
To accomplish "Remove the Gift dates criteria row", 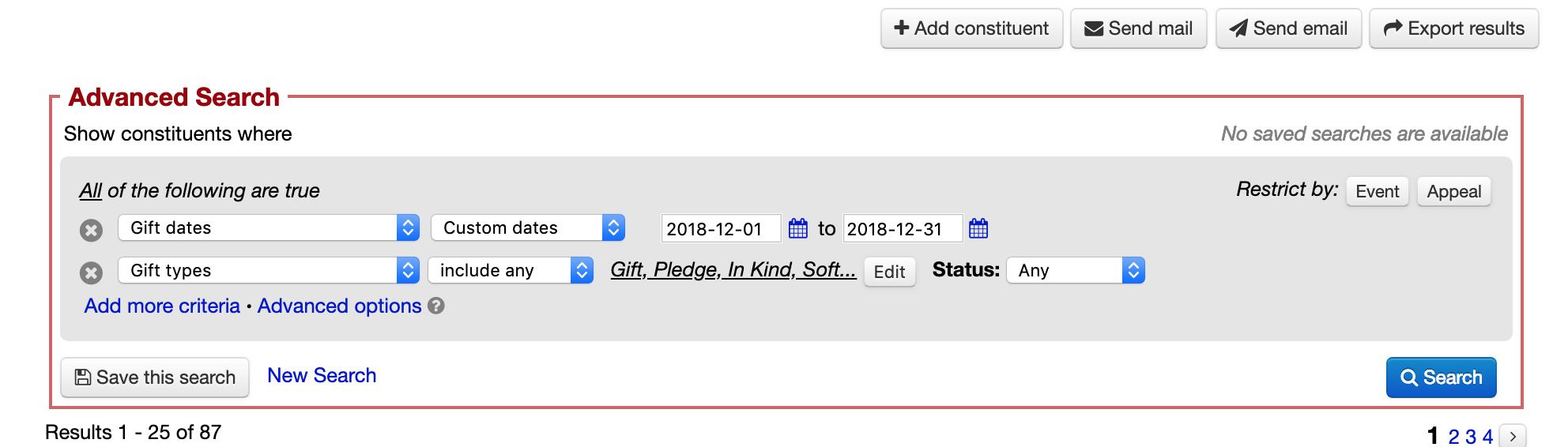I will (x=92, y=230).
